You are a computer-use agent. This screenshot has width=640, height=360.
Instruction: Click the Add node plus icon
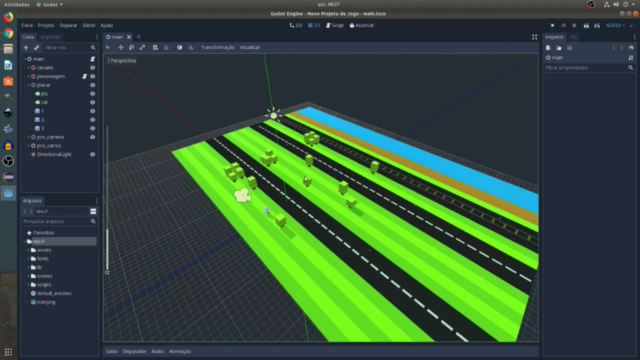[26, 48]
